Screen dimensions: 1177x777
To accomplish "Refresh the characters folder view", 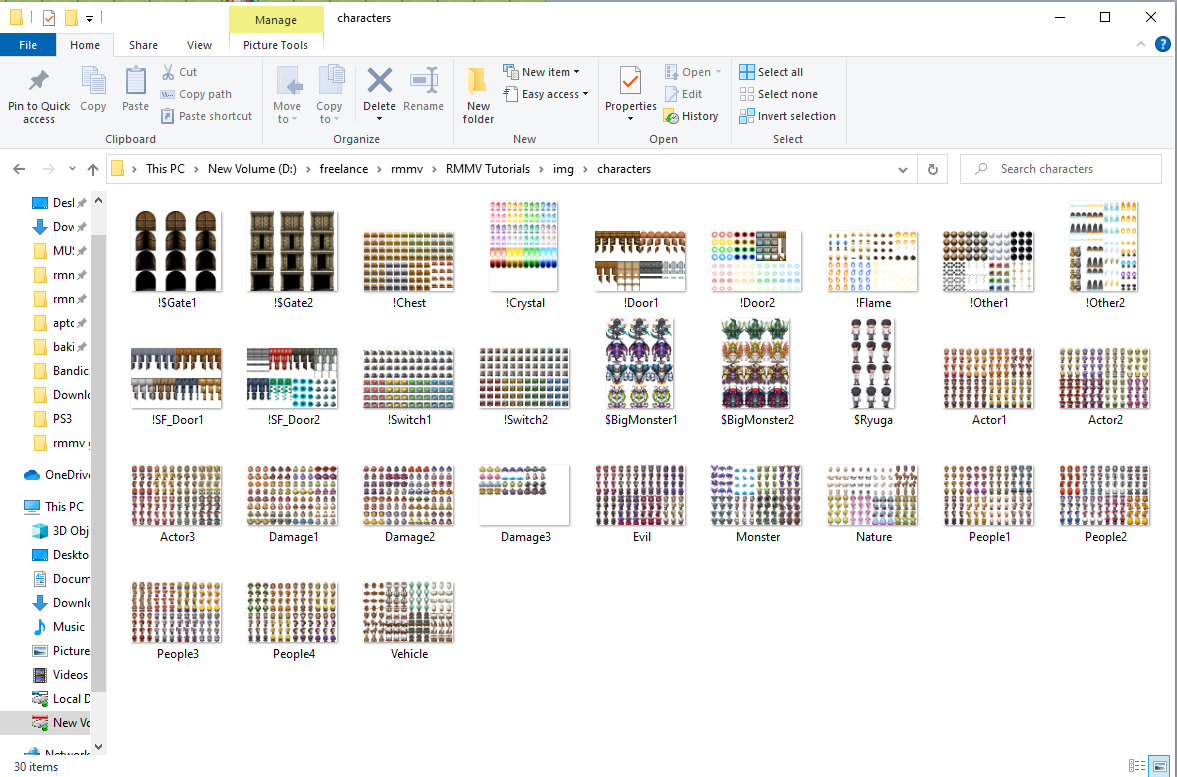I will coord(932,170).
